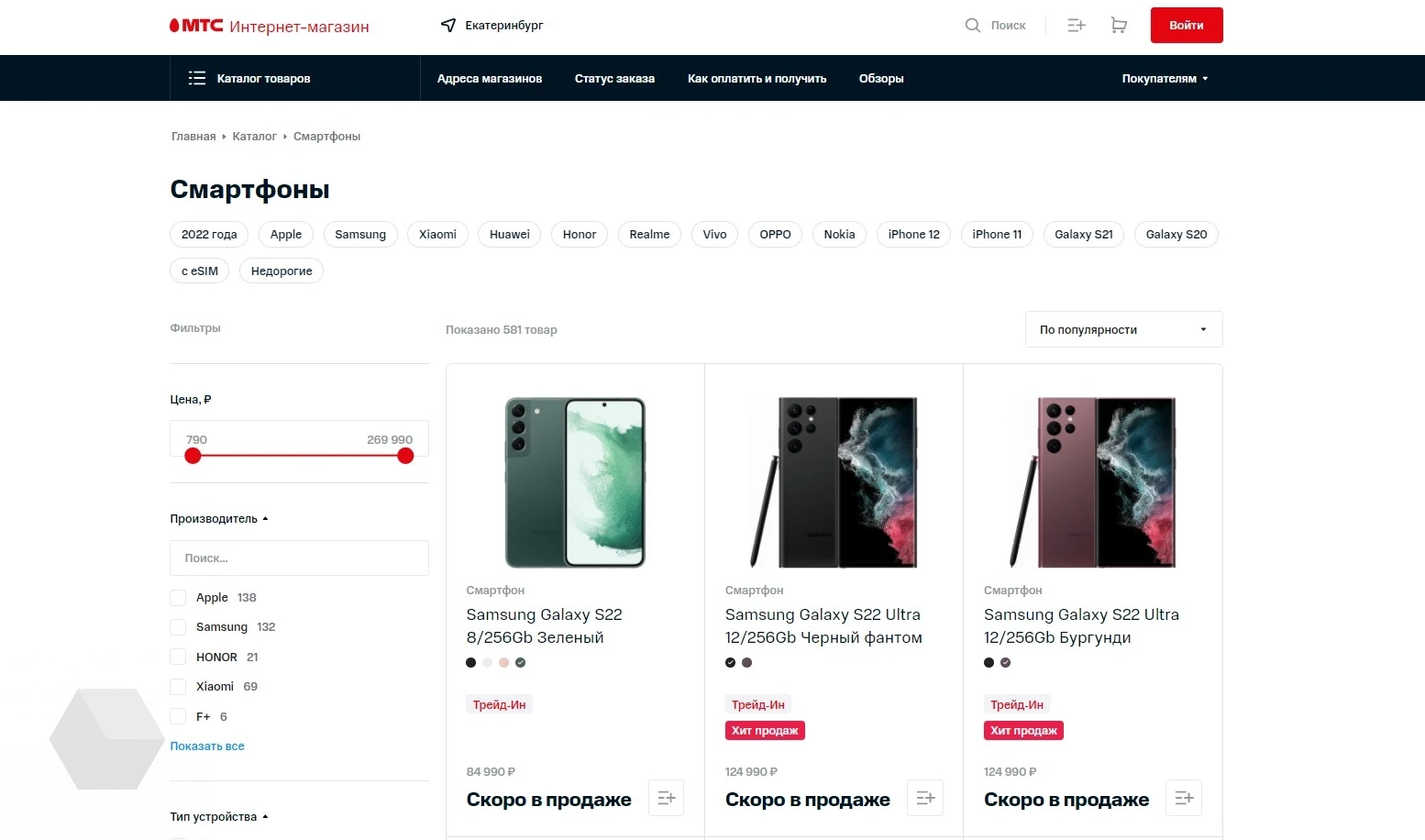Add Galaxy S22 Ultra Черный фантом to comparison

pyautogui.click(x=925, y=798)
